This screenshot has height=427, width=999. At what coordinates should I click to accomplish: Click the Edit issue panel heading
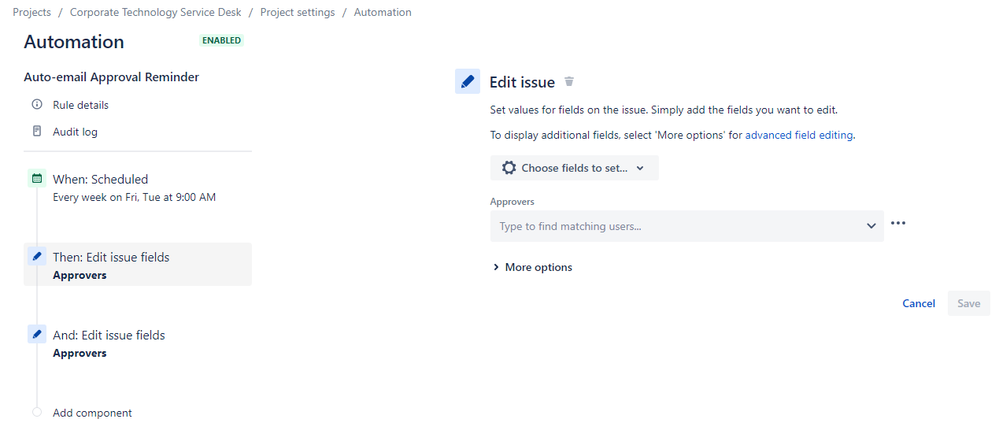tap(522, 82)
